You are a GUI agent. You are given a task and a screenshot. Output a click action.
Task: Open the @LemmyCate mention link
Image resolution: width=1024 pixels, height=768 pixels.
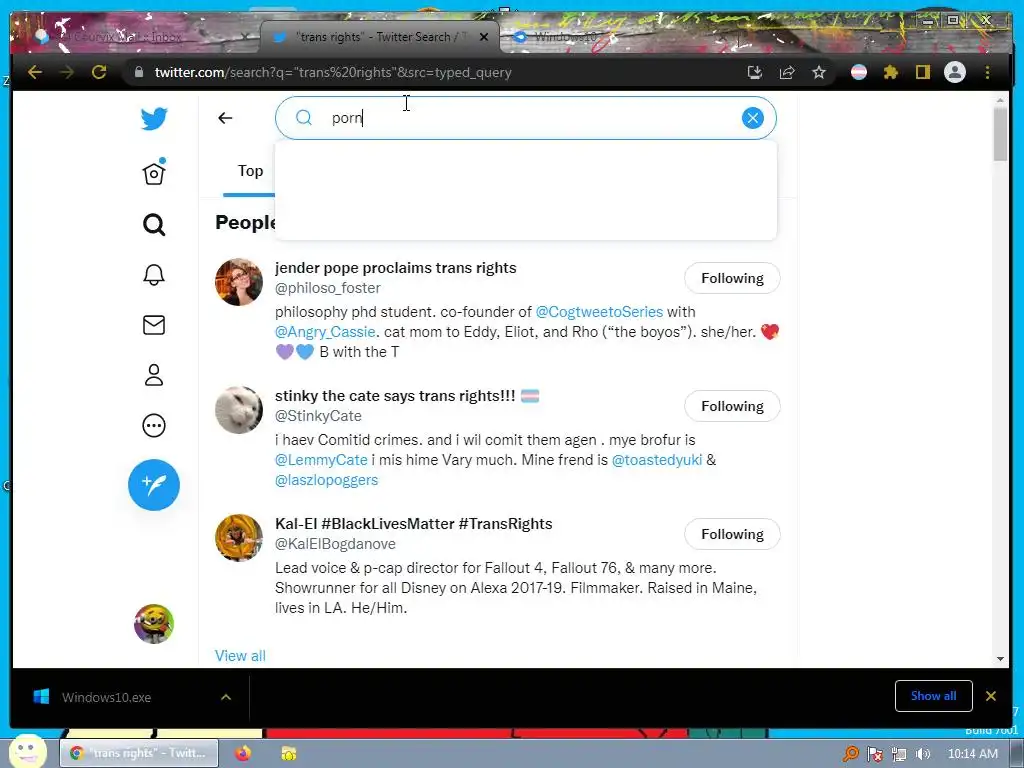[x=321, y=460]
